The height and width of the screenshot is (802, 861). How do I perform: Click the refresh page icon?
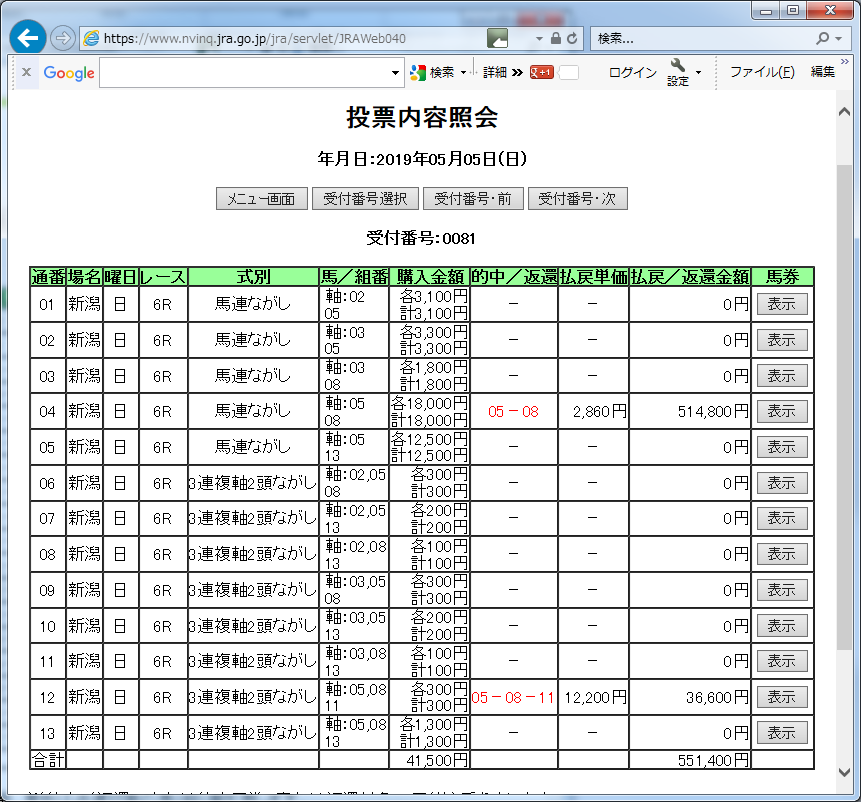click(572, 38)
